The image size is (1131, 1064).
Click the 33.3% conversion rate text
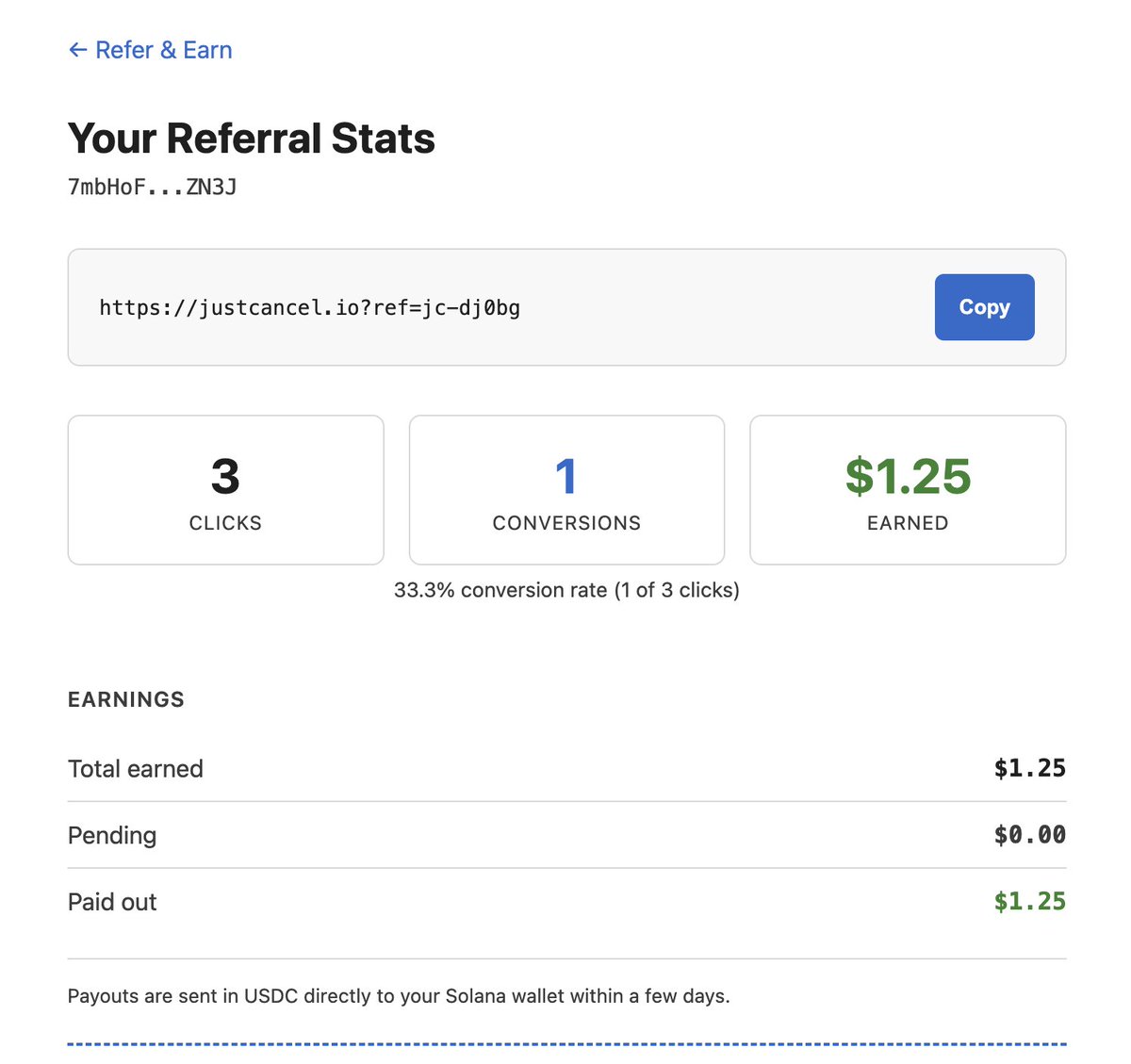point(566,591)
